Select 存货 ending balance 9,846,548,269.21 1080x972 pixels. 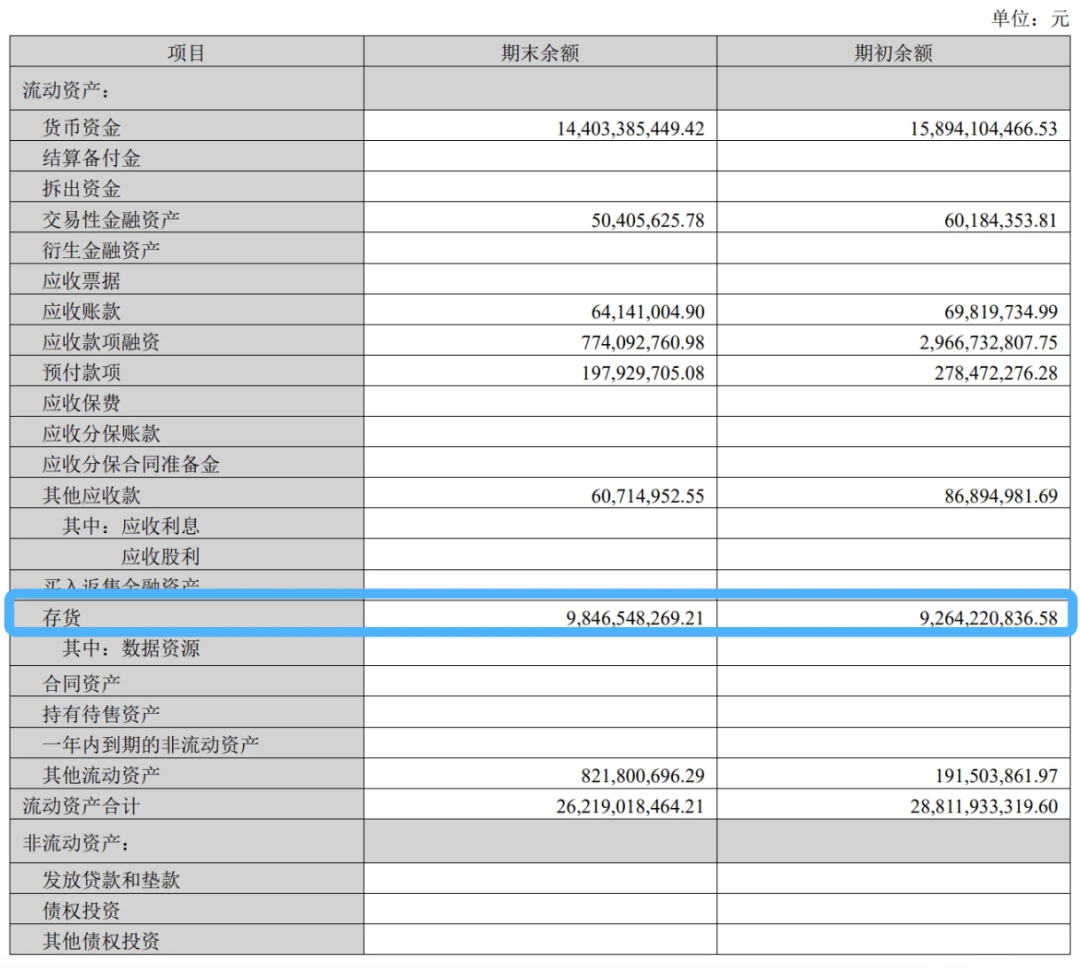tap(635, 618)
